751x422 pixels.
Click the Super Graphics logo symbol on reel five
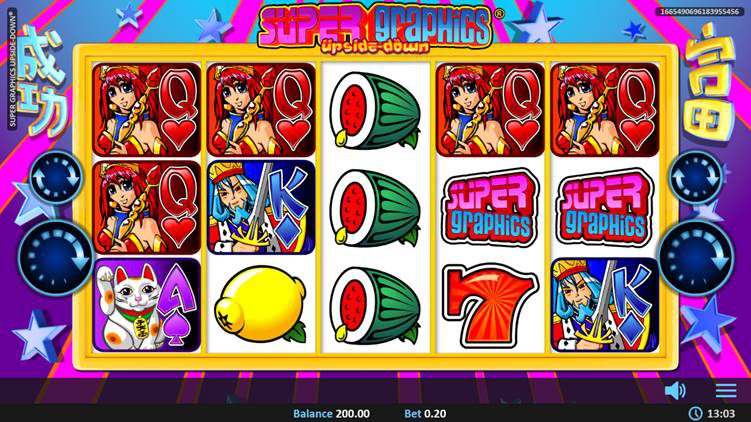pos(605,207)
